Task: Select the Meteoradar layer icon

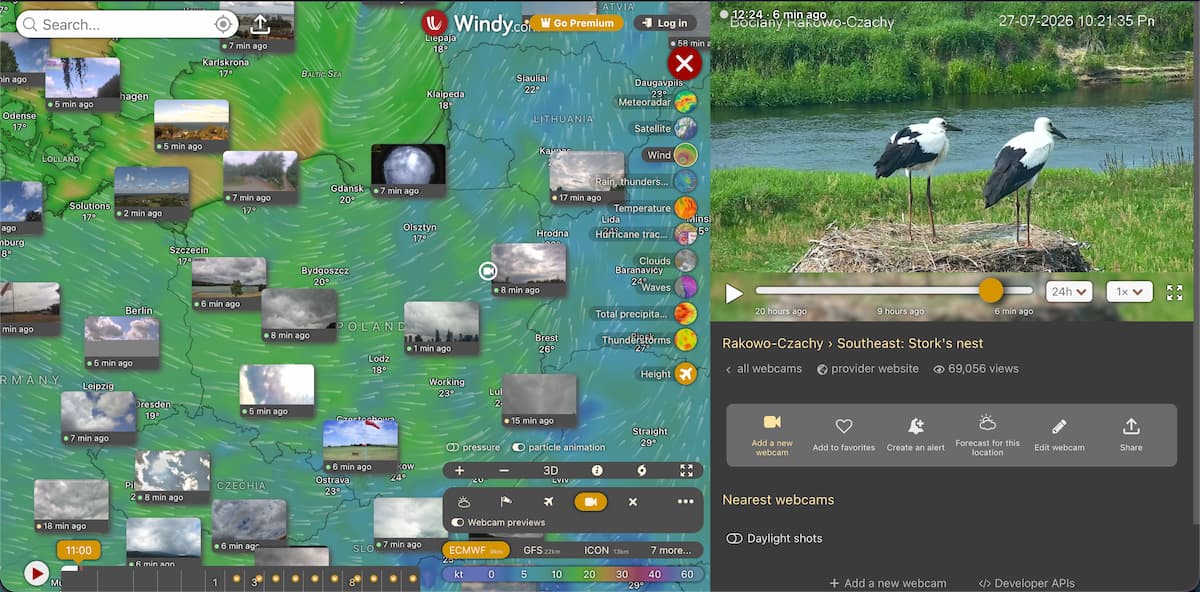Action: [685, 102]
